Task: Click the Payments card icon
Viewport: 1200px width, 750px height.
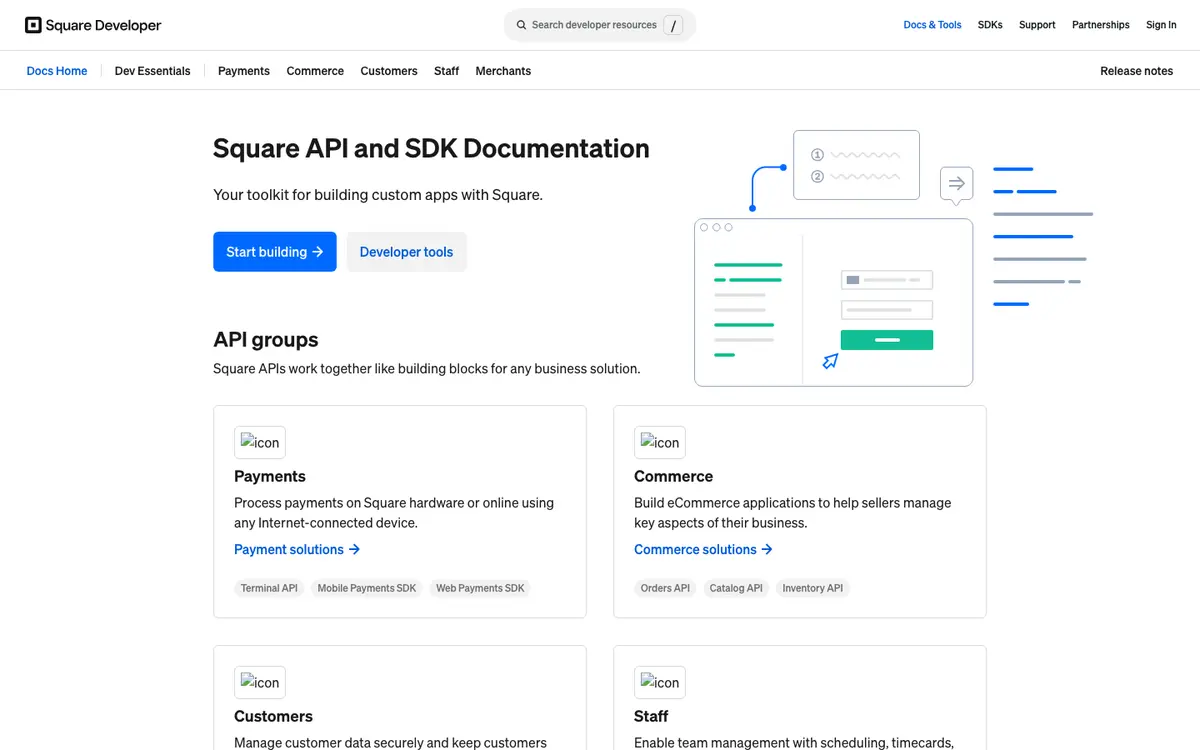Action: coord(260,442)
